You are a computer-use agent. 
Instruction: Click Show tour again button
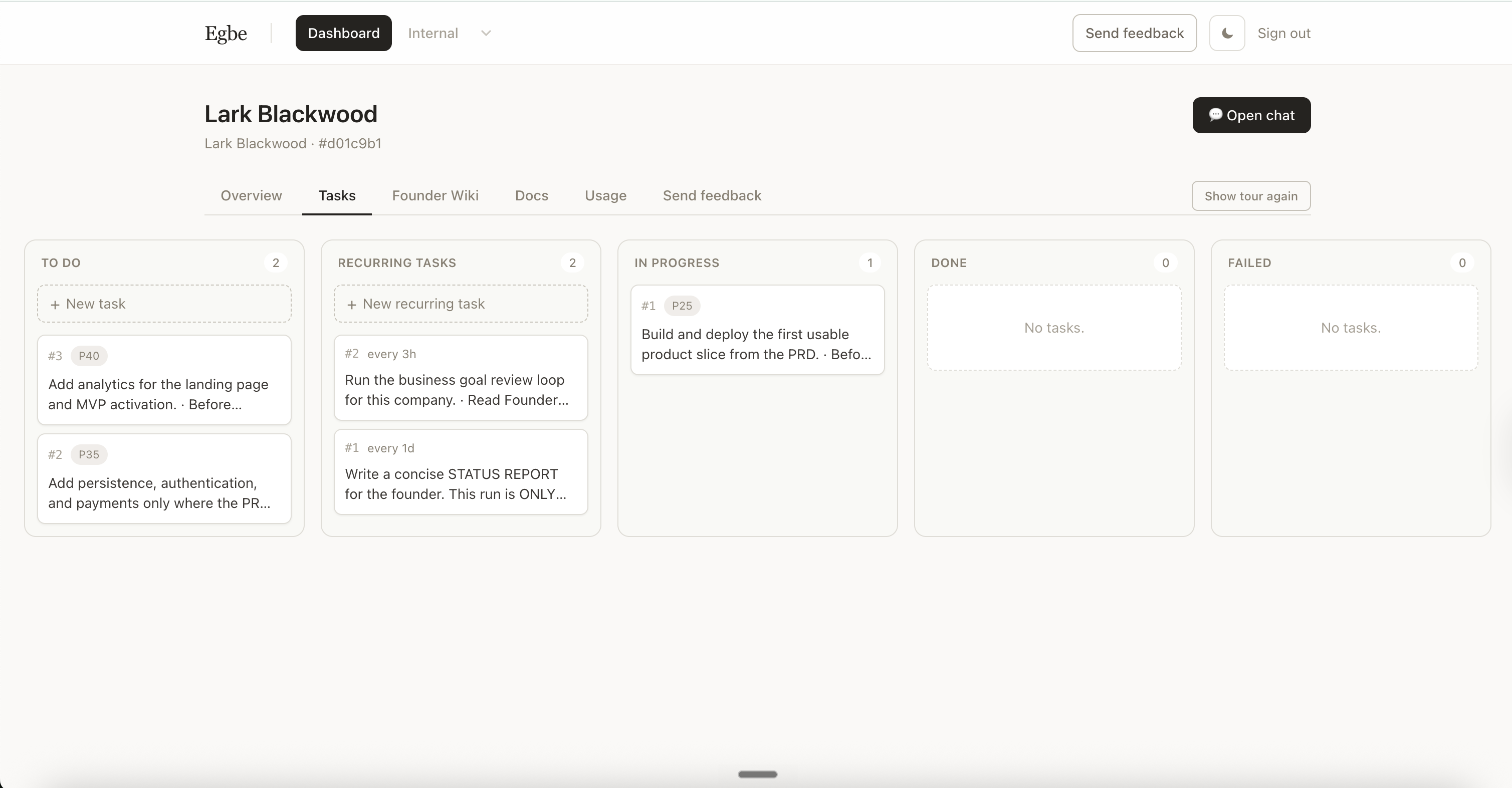point(1251,196)
